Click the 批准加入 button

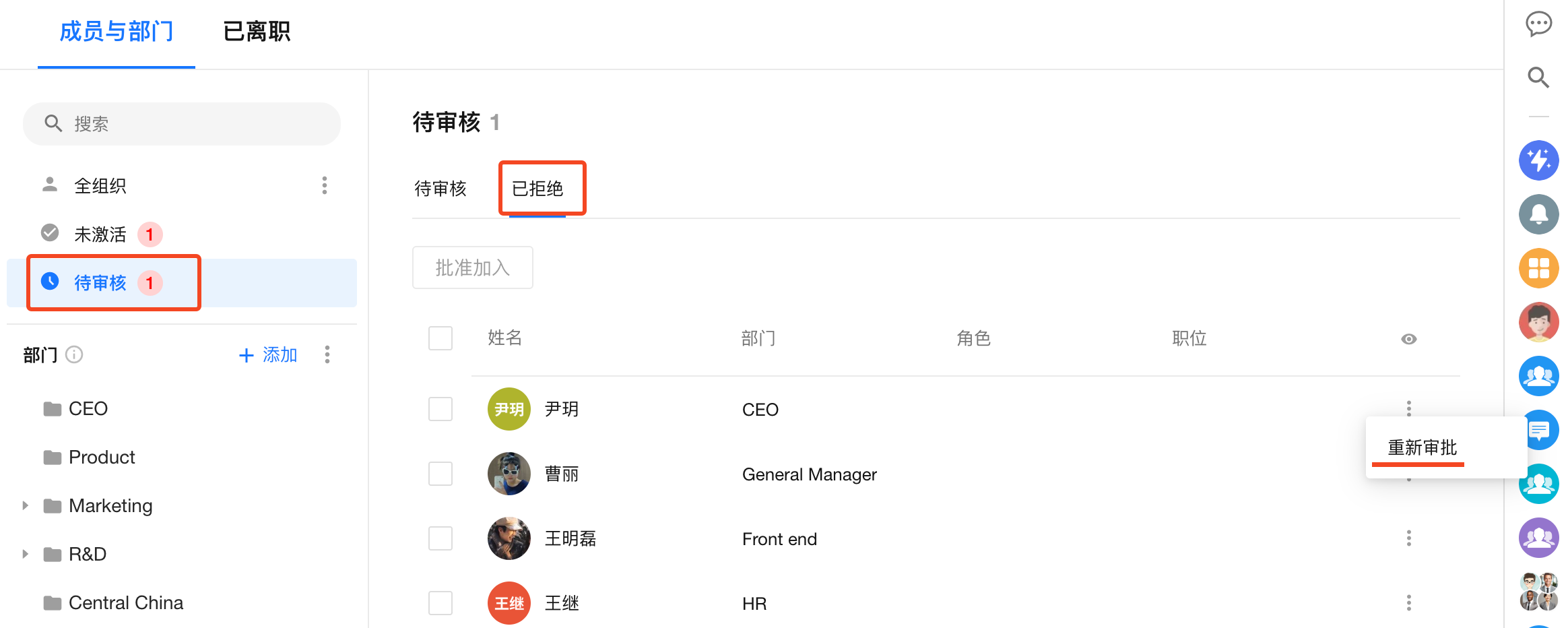click(472, 268)
